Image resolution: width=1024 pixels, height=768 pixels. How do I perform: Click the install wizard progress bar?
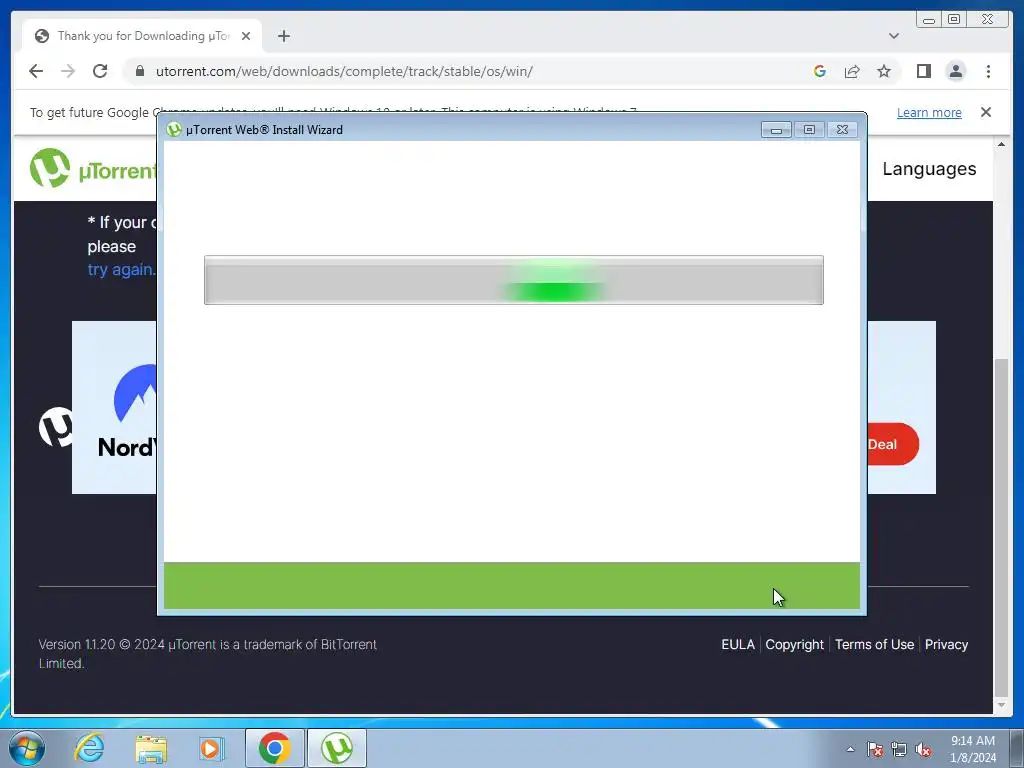[x=513, y=280]
